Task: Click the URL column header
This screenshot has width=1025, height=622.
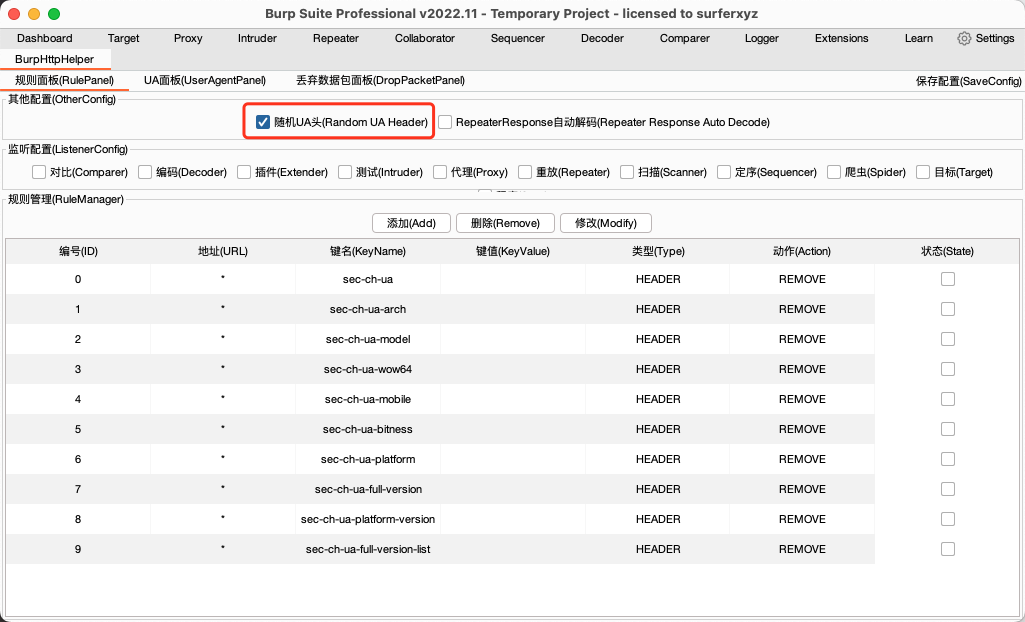Action: [223, 252]
